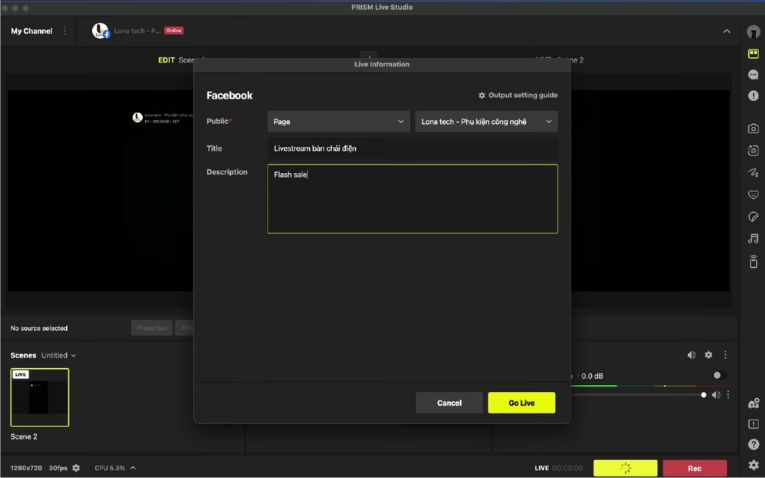Screen dimensions: 765x478
Task: Open the background music note icon
Action: click(x=753, y=239)
